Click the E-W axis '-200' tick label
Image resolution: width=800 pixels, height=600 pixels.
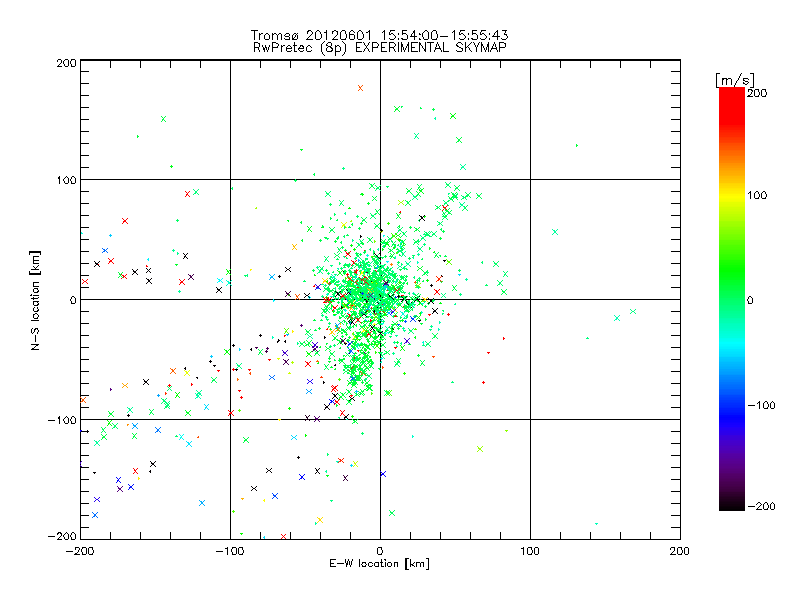(x=80, y=551)
